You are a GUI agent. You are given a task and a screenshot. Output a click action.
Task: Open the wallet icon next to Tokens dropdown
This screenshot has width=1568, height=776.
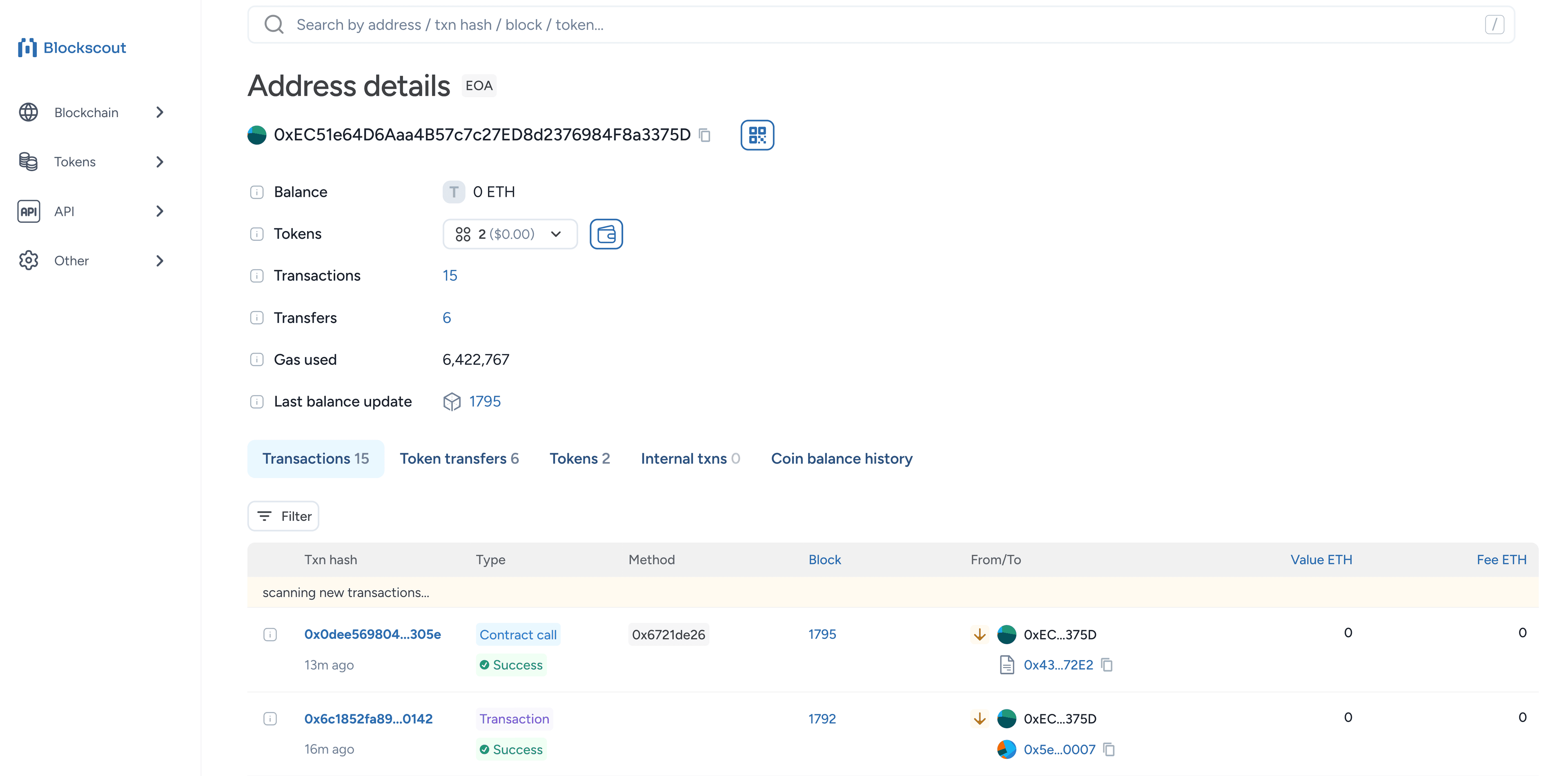tap(606, 234)
